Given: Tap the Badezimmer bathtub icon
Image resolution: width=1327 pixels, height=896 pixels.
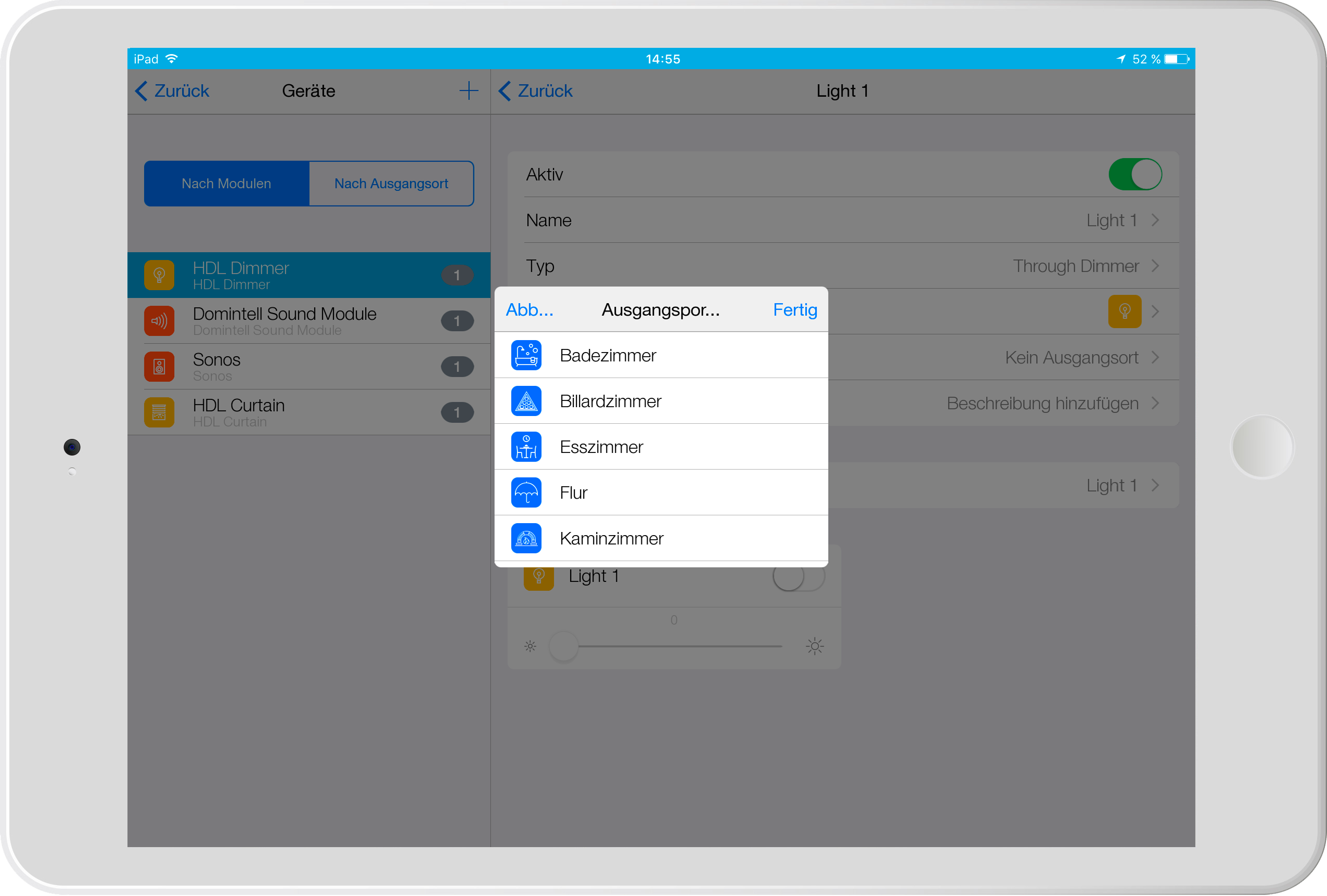Looking at the screenshot, I should point(526,355).
